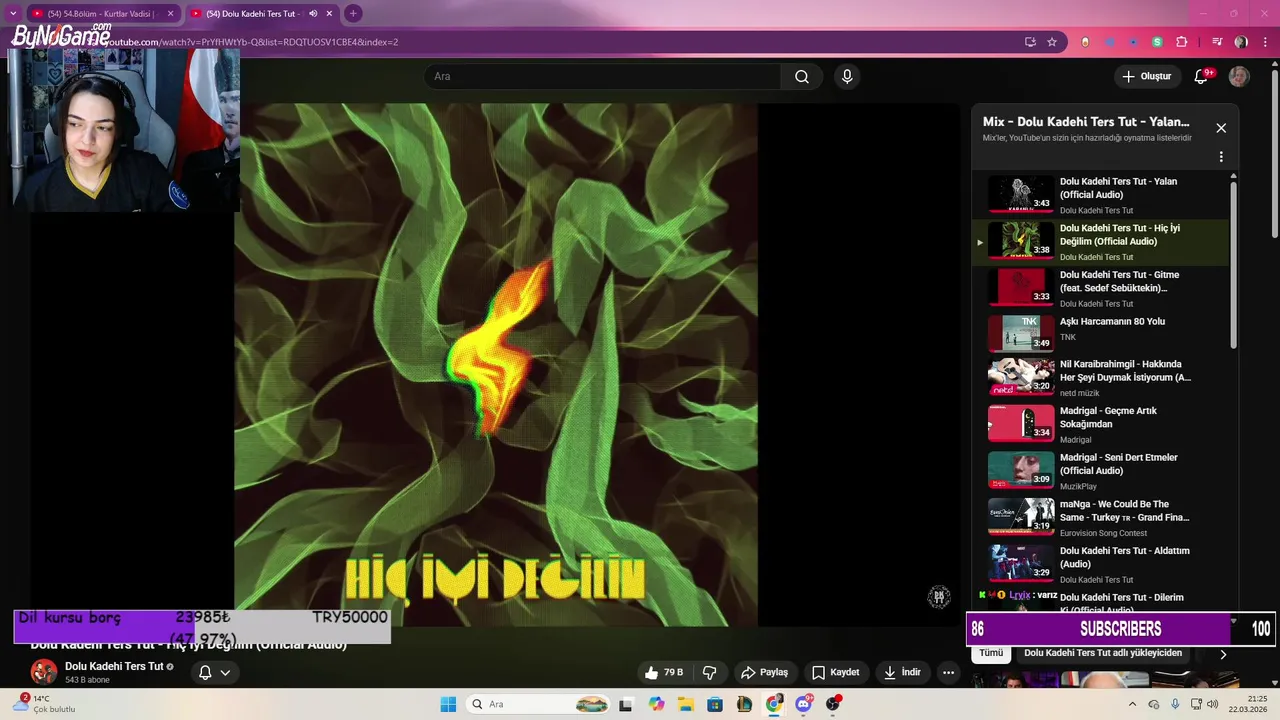
Task: Click the Kaydet save button
Action: tap(836, 673)
